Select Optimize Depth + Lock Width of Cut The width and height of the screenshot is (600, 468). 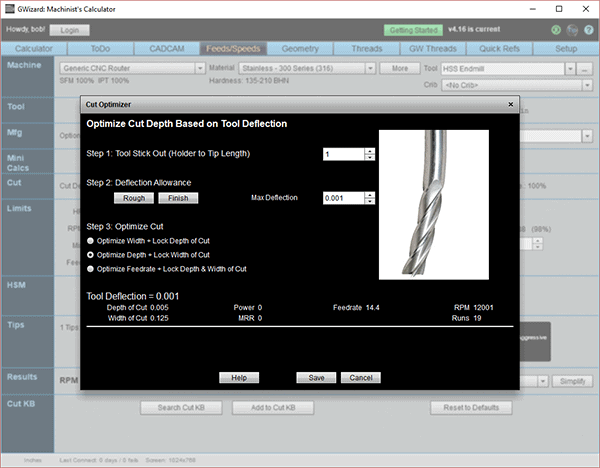click(90, 255)
